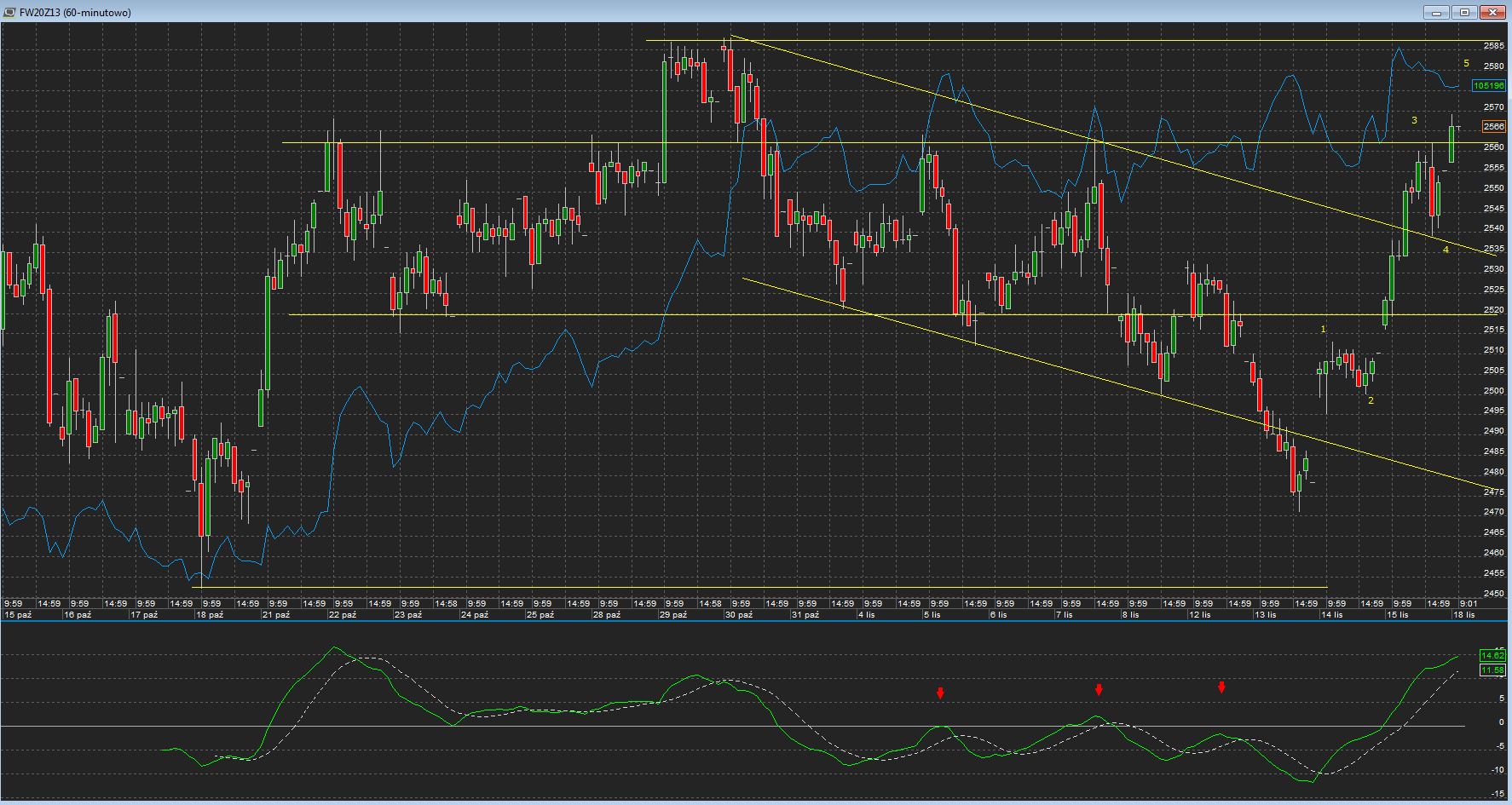Image resolution: width=1512 pixels, height=805 pixels.
Task: Click the 14.62 oscillator value label
Action: point(1492,655)
